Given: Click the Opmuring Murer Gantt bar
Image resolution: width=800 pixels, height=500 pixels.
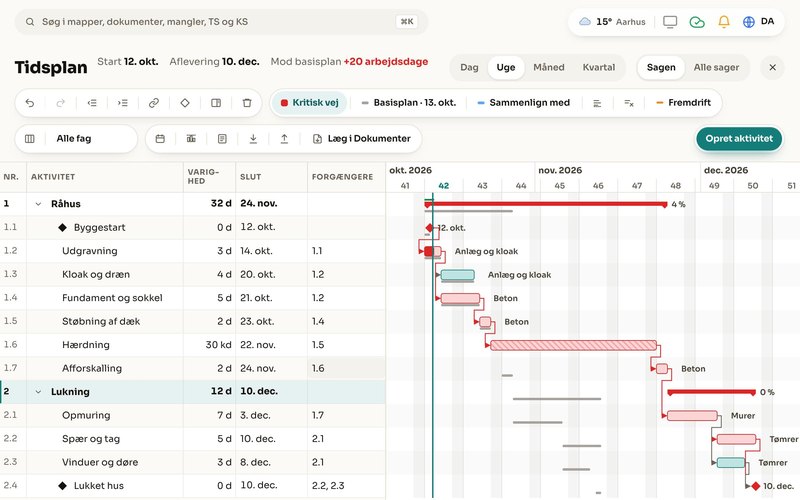Looking at the screenshot, I should pos(692,416).
